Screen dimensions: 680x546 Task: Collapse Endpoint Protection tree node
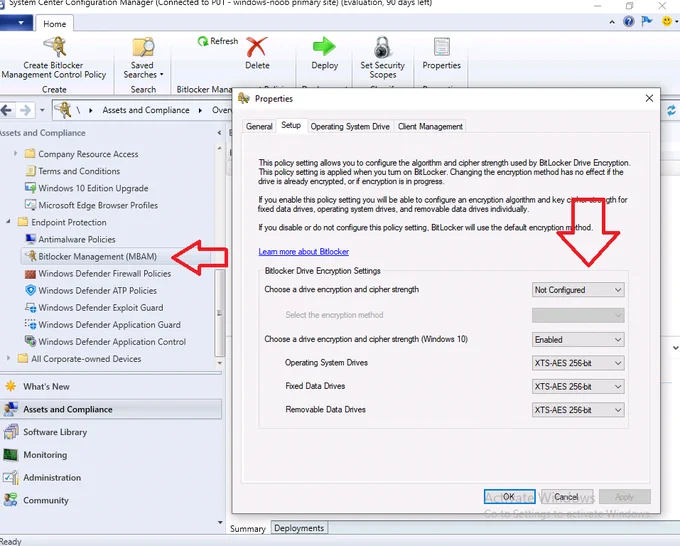click(8, 222)
